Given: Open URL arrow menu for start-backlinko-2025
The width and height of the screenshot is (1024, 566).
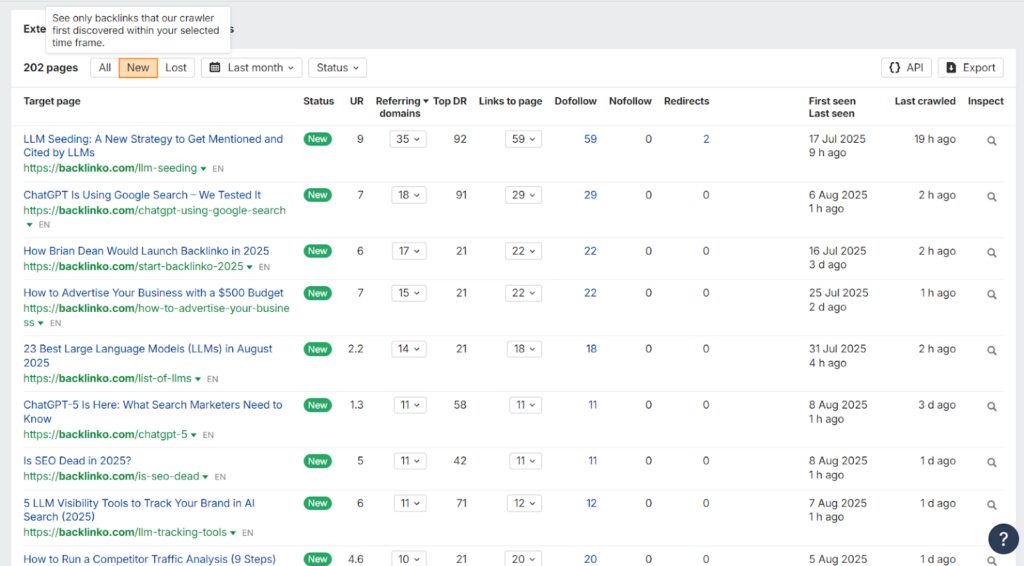Looking at the screenshot, I should 249,267.
